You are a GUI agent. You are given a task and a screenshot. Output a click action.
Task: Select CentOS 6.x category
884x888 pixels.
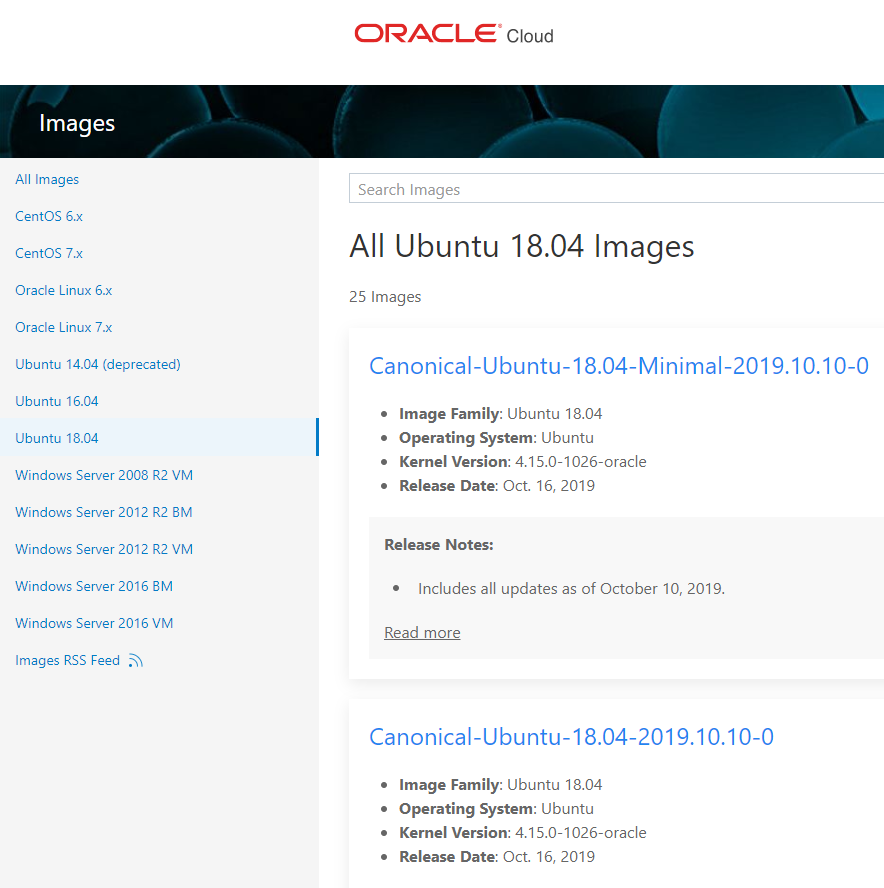(49, 216)
